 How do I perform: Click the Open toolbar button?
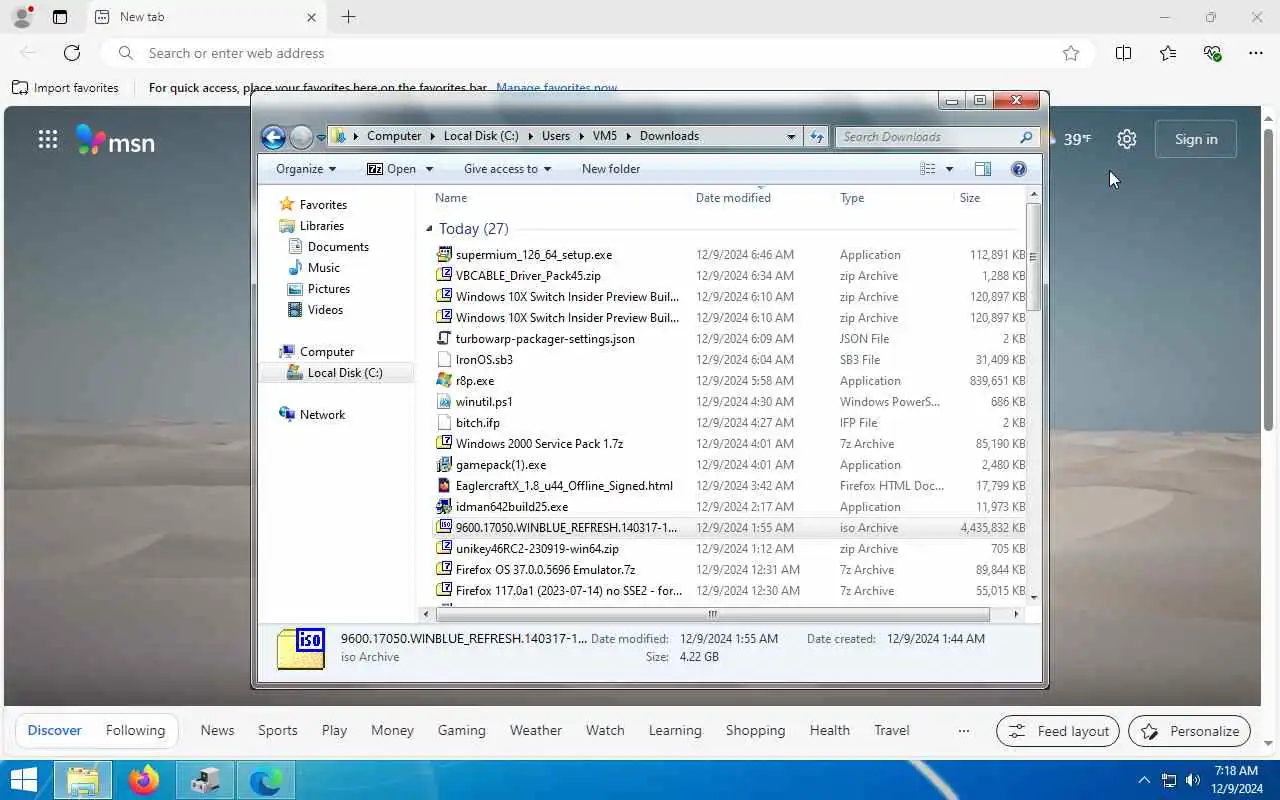click(391, 169)
